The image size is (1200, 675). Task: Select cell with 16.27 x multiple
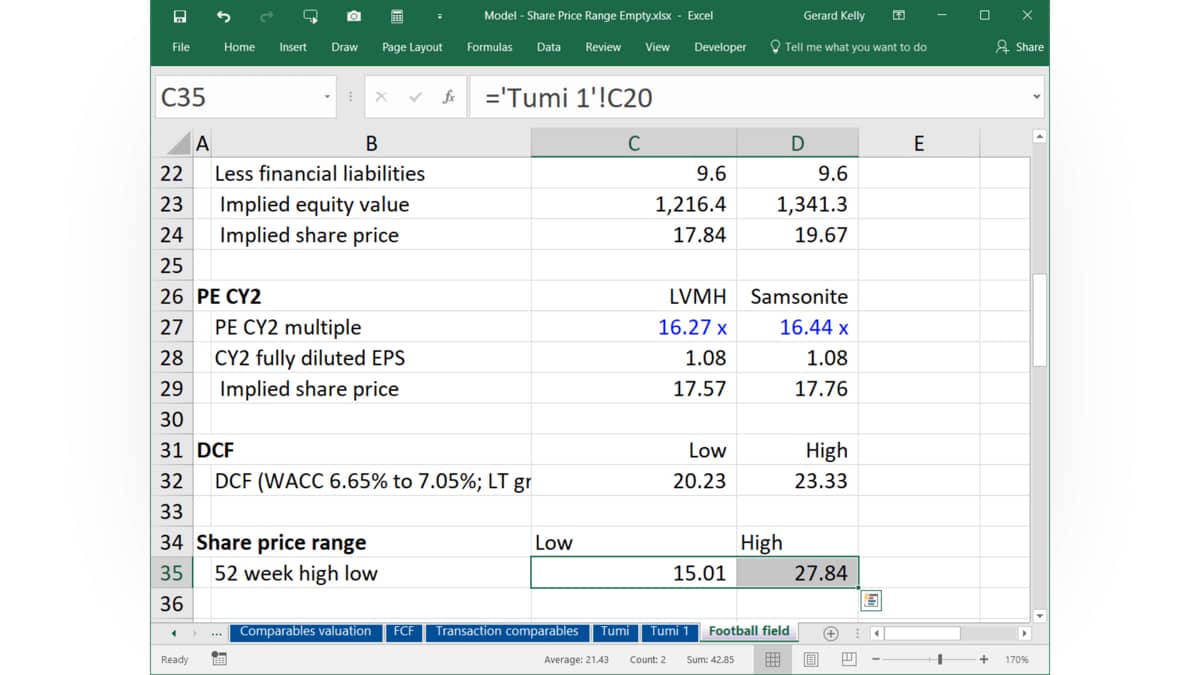pos(633,327)
